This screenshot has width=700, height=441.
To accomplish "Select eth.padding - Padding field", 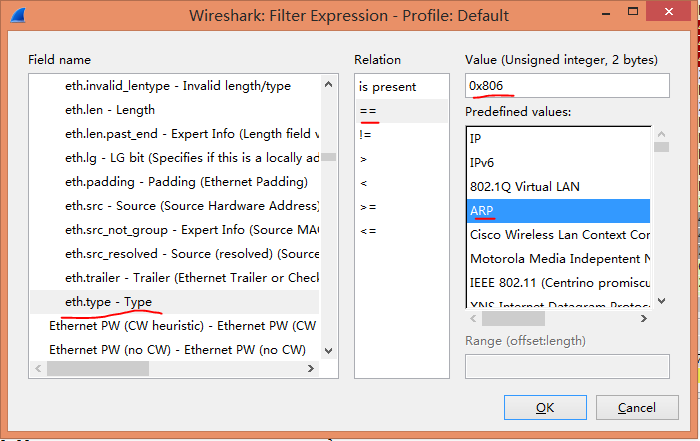I will pos(175,182).
